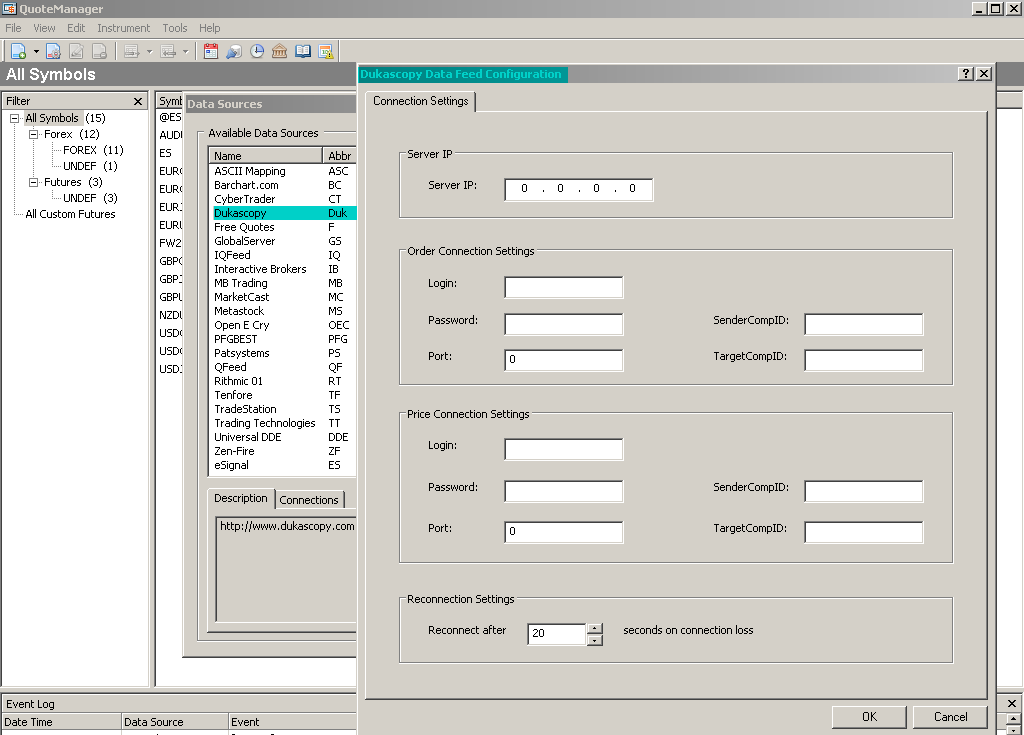Click the calendar warning expiration icon

click(326, 51)
